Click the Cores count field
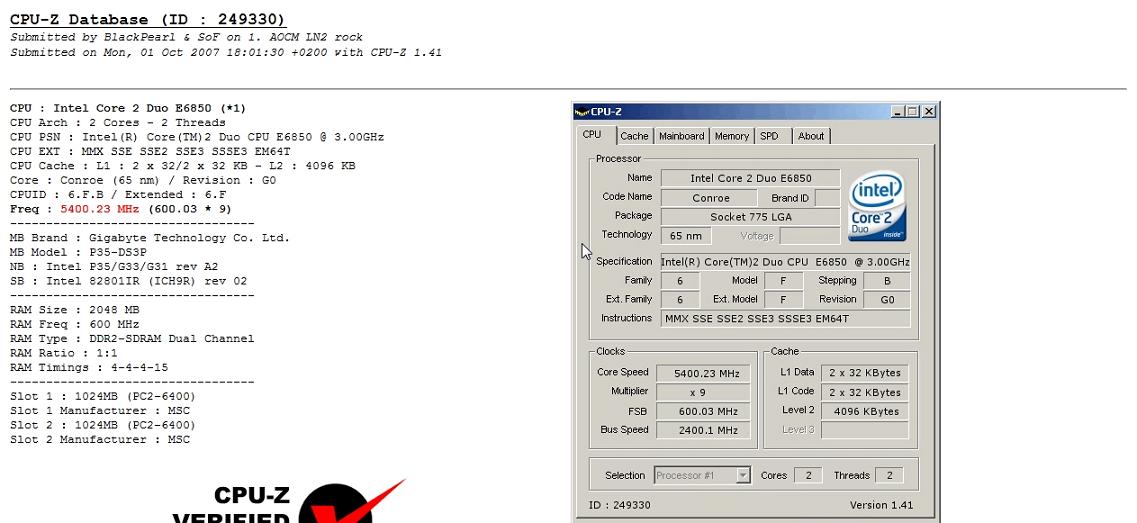1137x523 pixels. 808,476
